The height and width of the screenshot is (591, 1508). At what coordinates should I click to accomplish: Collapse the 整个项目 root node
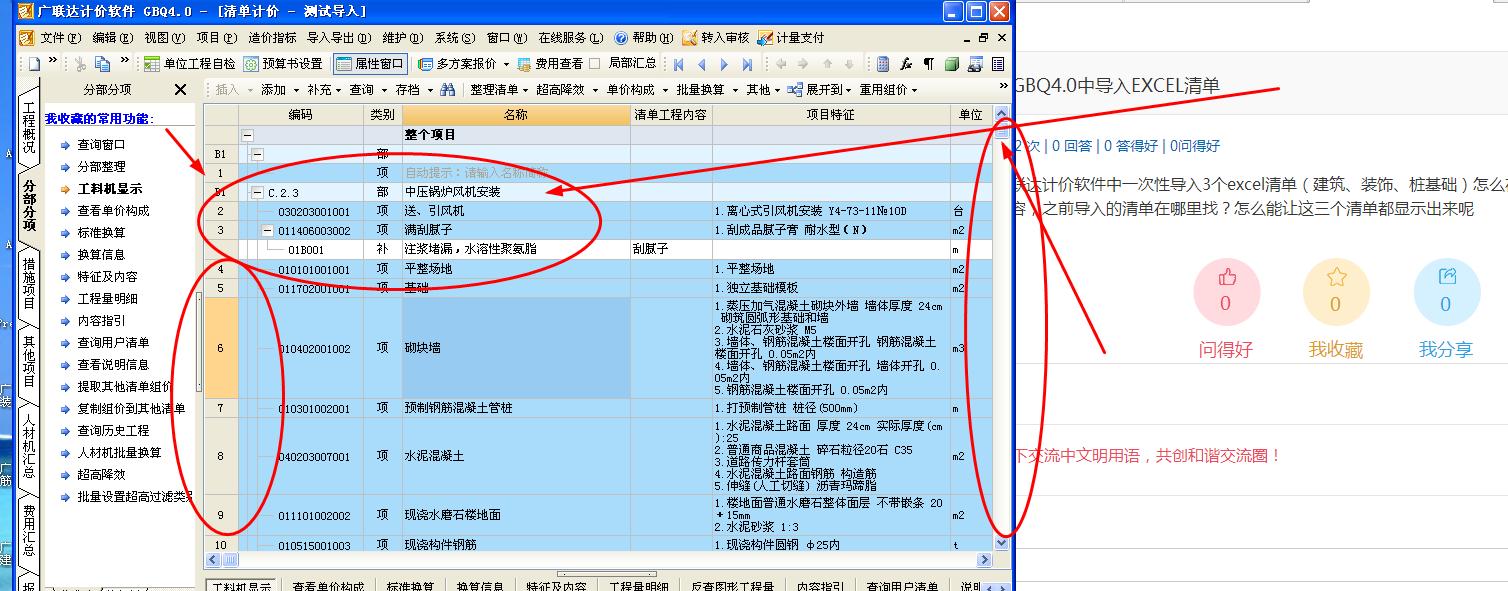pyautogui.click(x=247, y=135)
